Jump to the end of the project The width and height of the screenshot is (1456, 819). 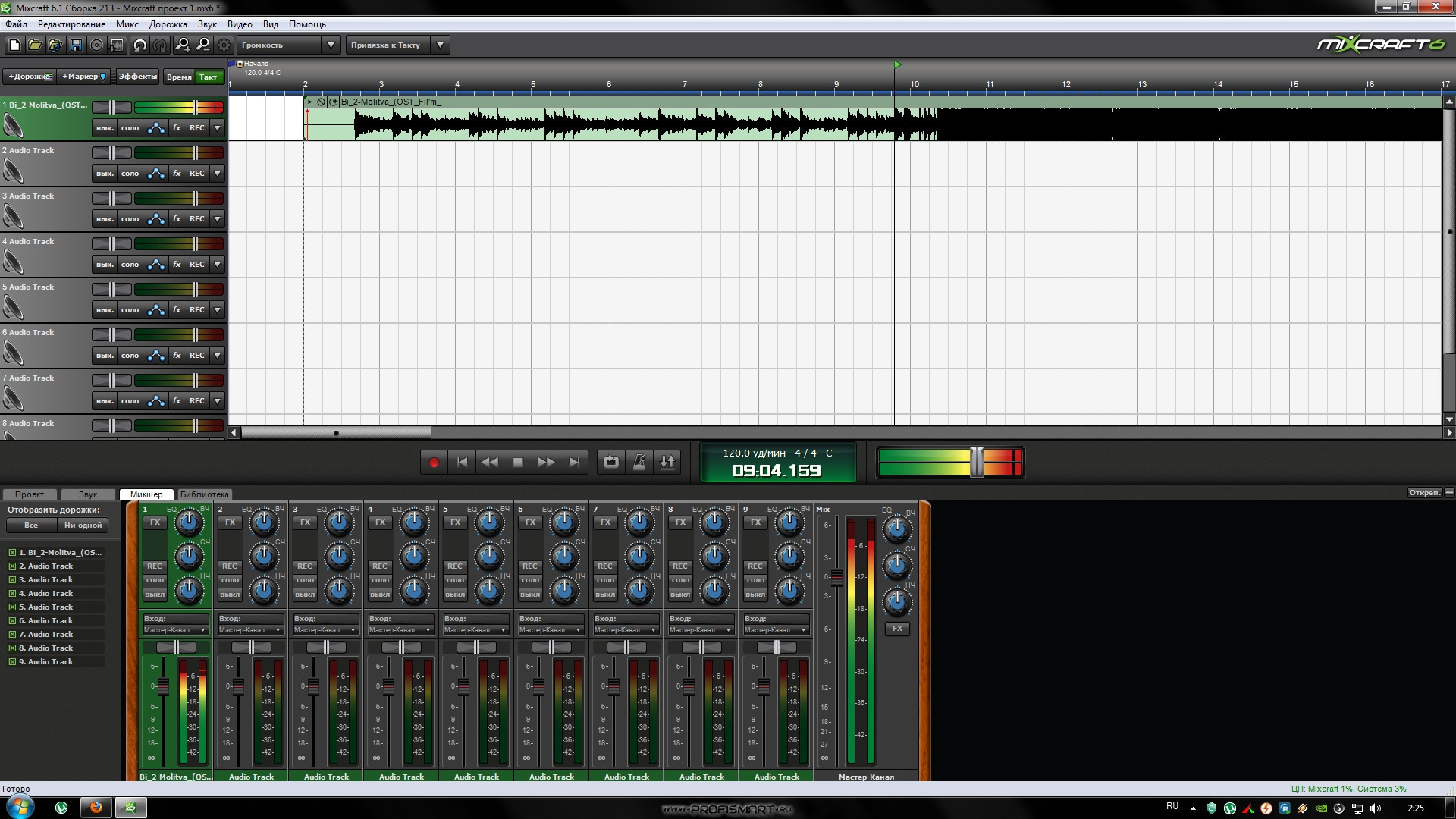(x=574, y=462)
